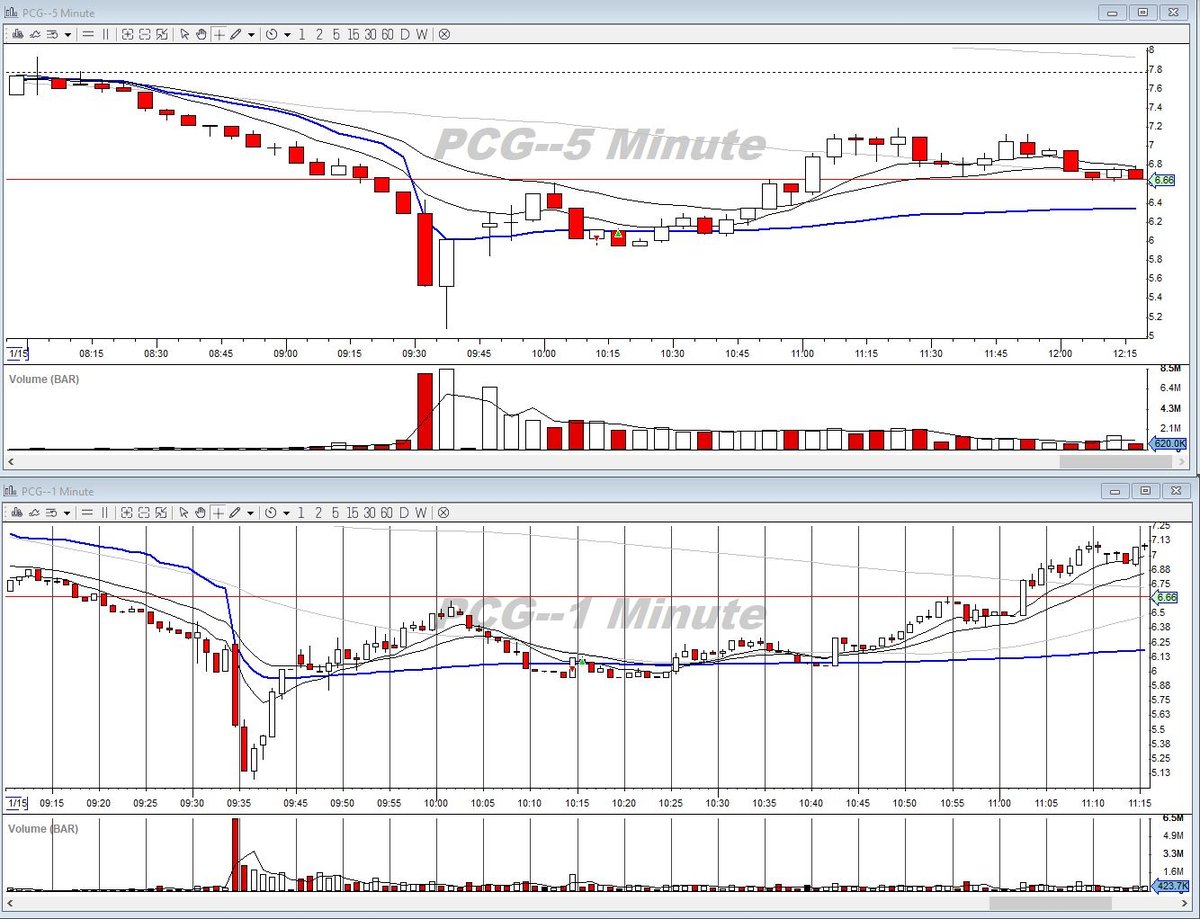Select arrow pointer tool in 1 Minute toolbar
1200x919 pixels.
coord(184,512)
